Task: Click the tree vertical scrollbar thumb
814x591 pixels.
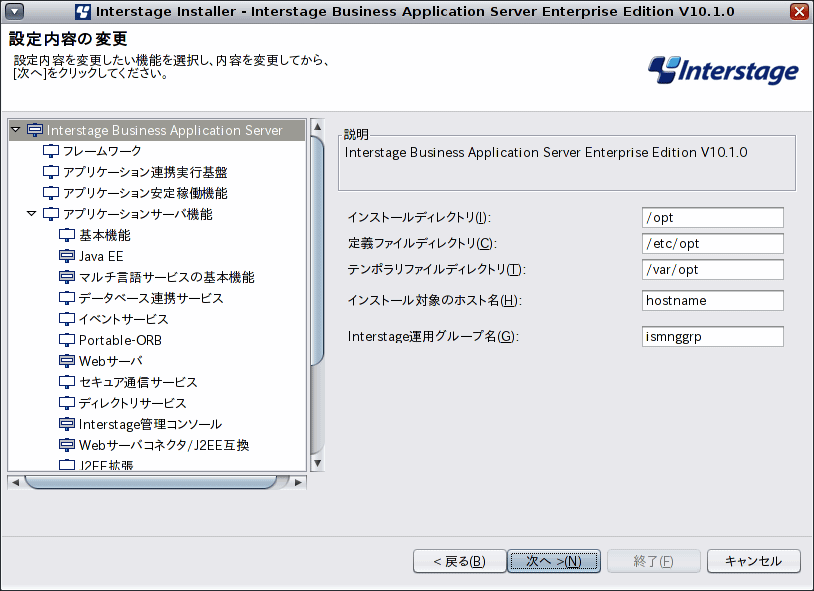Action: (318, 250)
